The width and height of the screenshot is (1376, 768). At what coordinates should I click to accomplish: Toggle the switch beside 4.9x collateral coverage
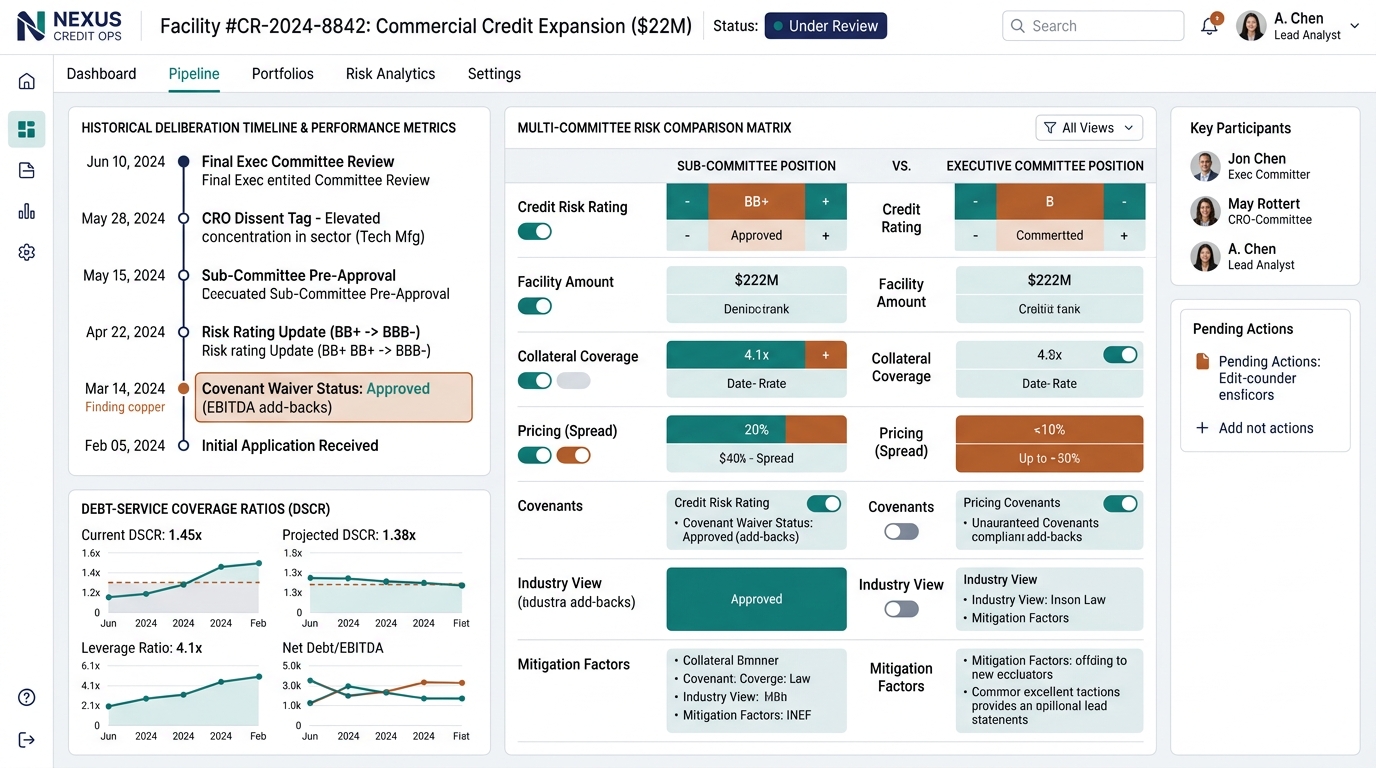click(1120, 355)
